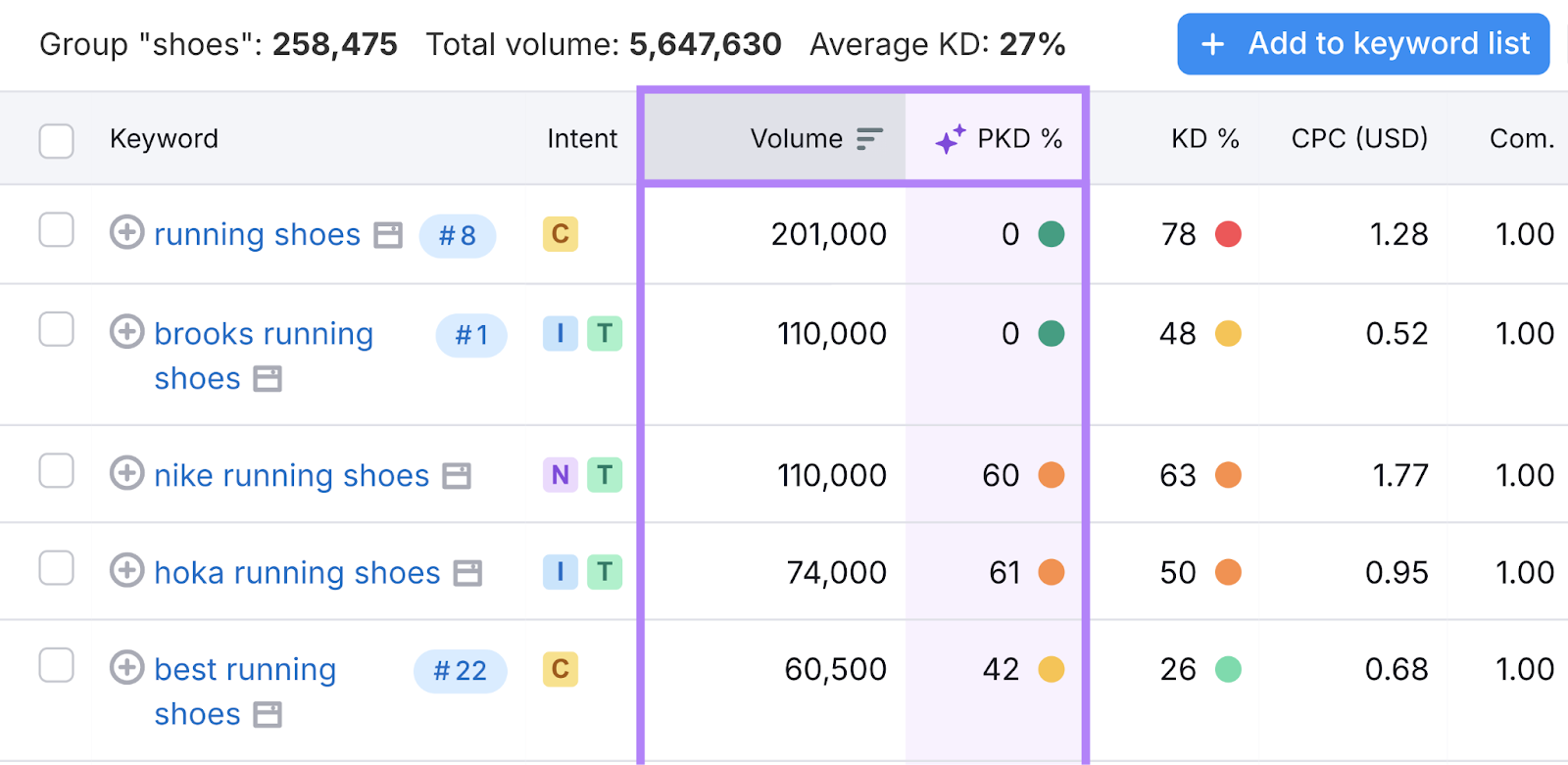
Task: Click the PKD value 61
Action: coord(1004,572)
